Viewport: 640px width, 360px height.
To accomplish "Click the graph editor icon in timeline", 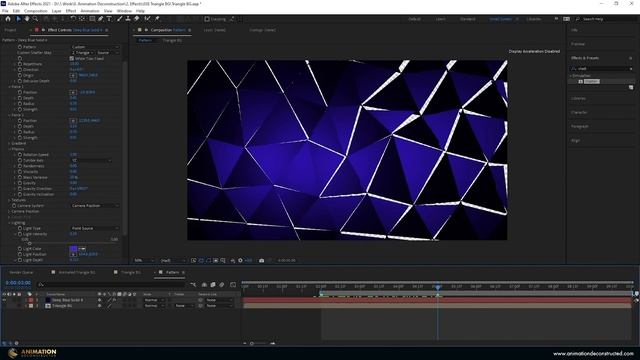I will [x=233, y=284].
